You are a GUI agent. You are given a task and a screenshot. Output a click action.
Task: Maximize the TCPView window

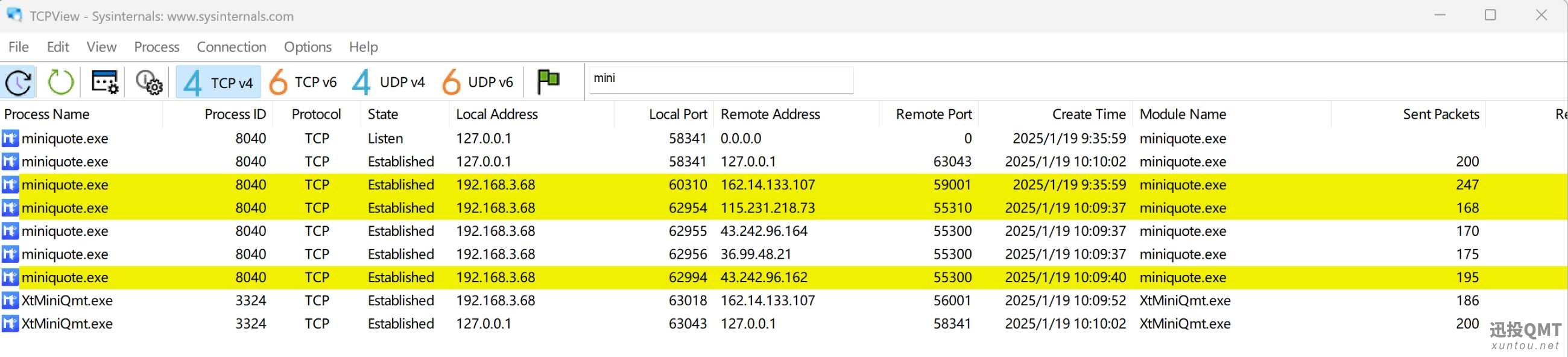[x=1490, y=14]
